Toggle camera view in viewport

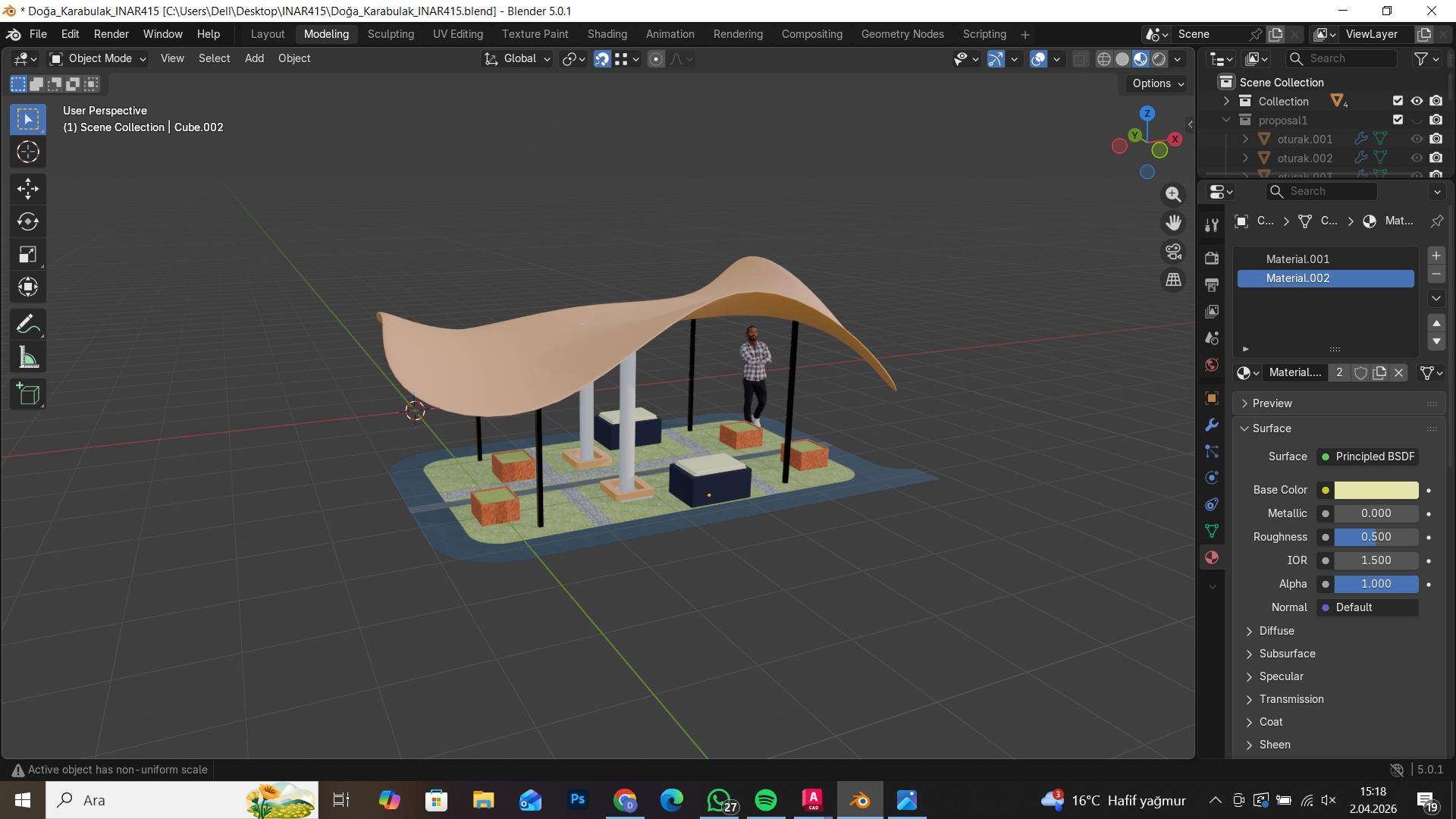(1173, 251)
